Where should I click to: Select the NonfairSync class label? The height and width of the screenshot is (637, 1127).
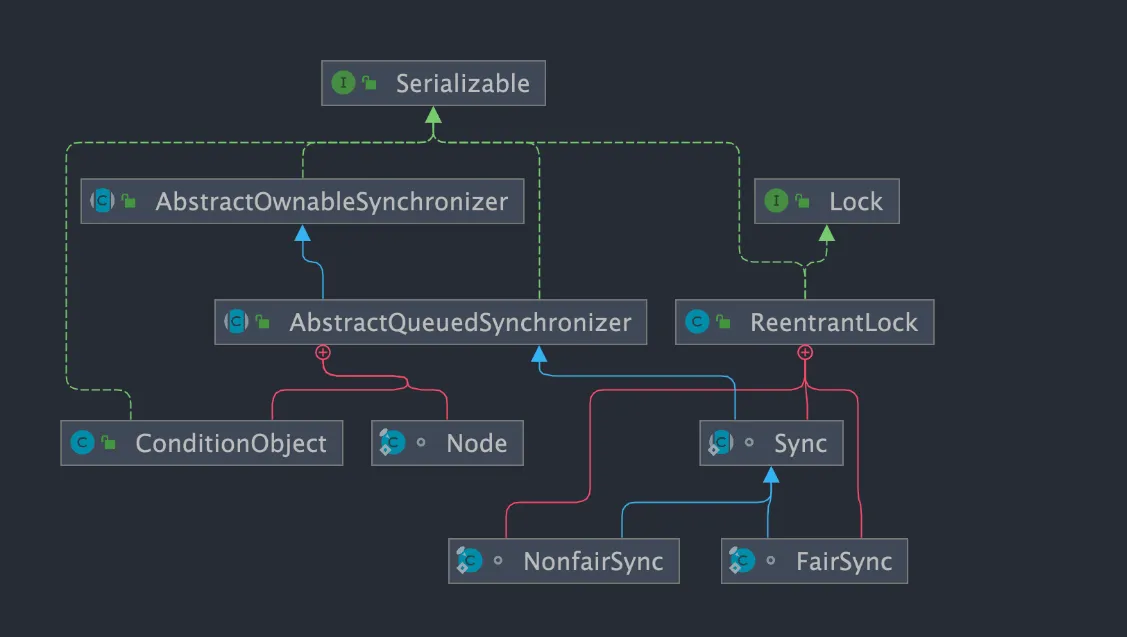coord(593,561)
